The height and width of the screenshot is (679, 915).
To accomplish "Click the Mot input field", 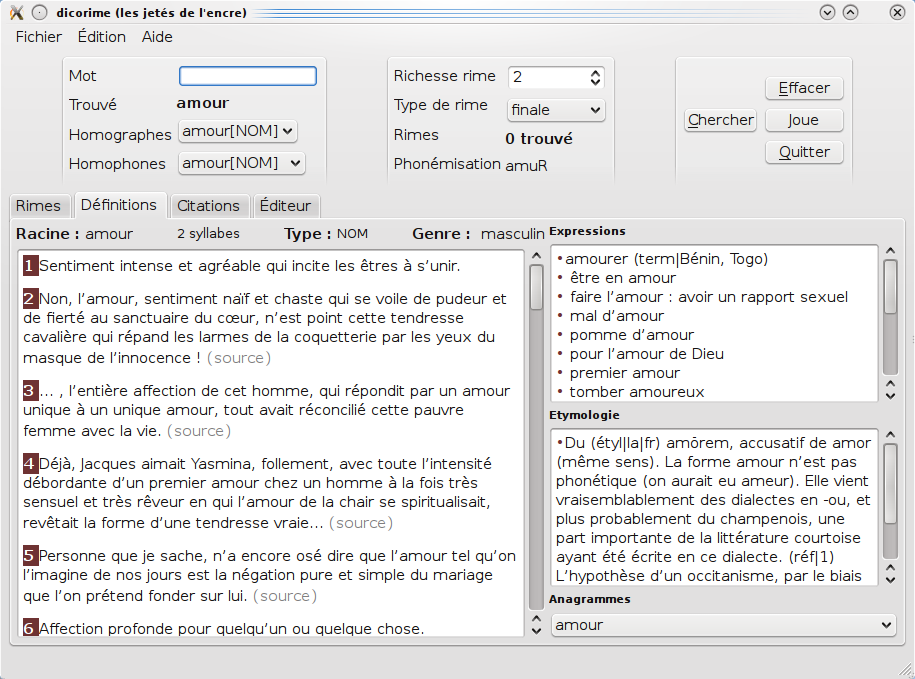I will coord(248,76).
